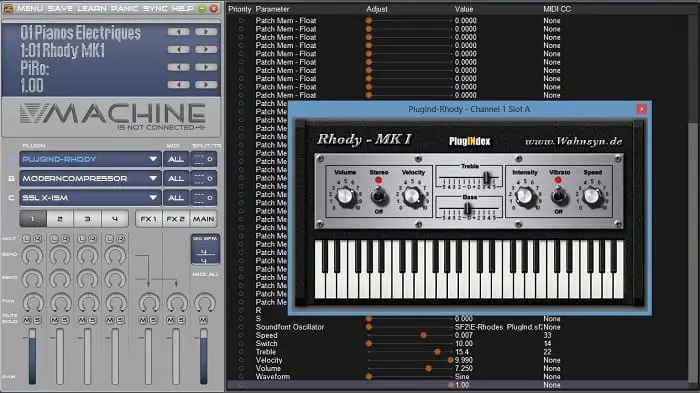Select next patch after 1:01 Rhody MK1
The image size is (700, 393).
tap(206, 49)
